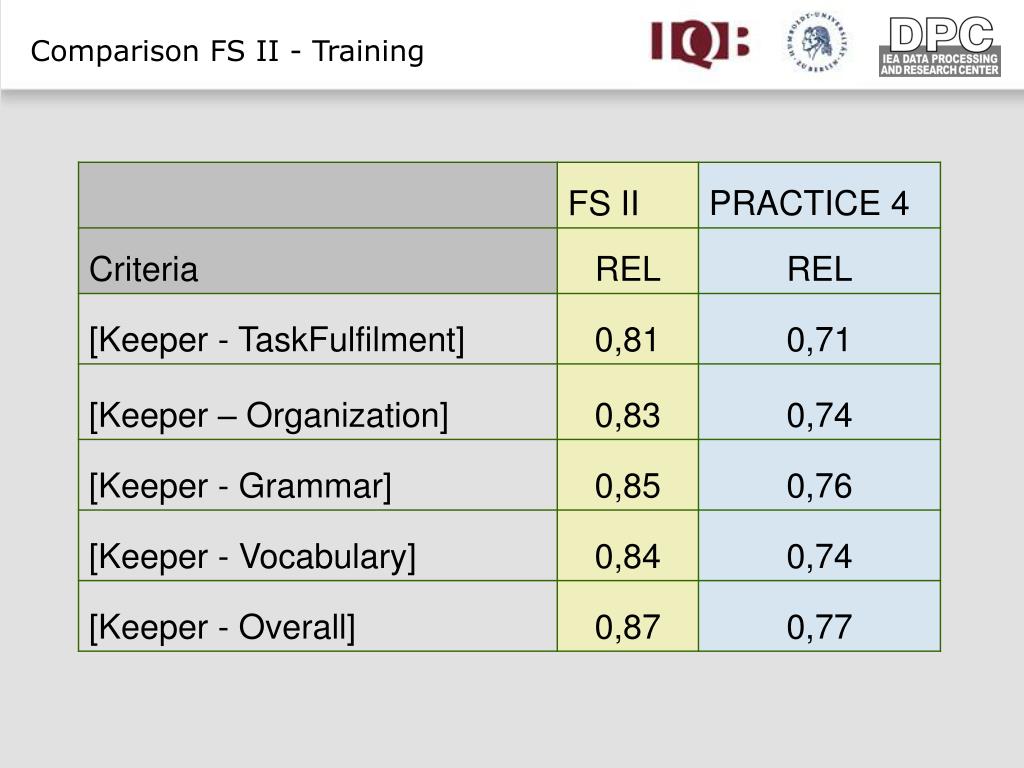The width and height of the screenshot is (1024, 768).
Task: Click the 0,77 Overall practice value
Action: [x=819, y=616]
